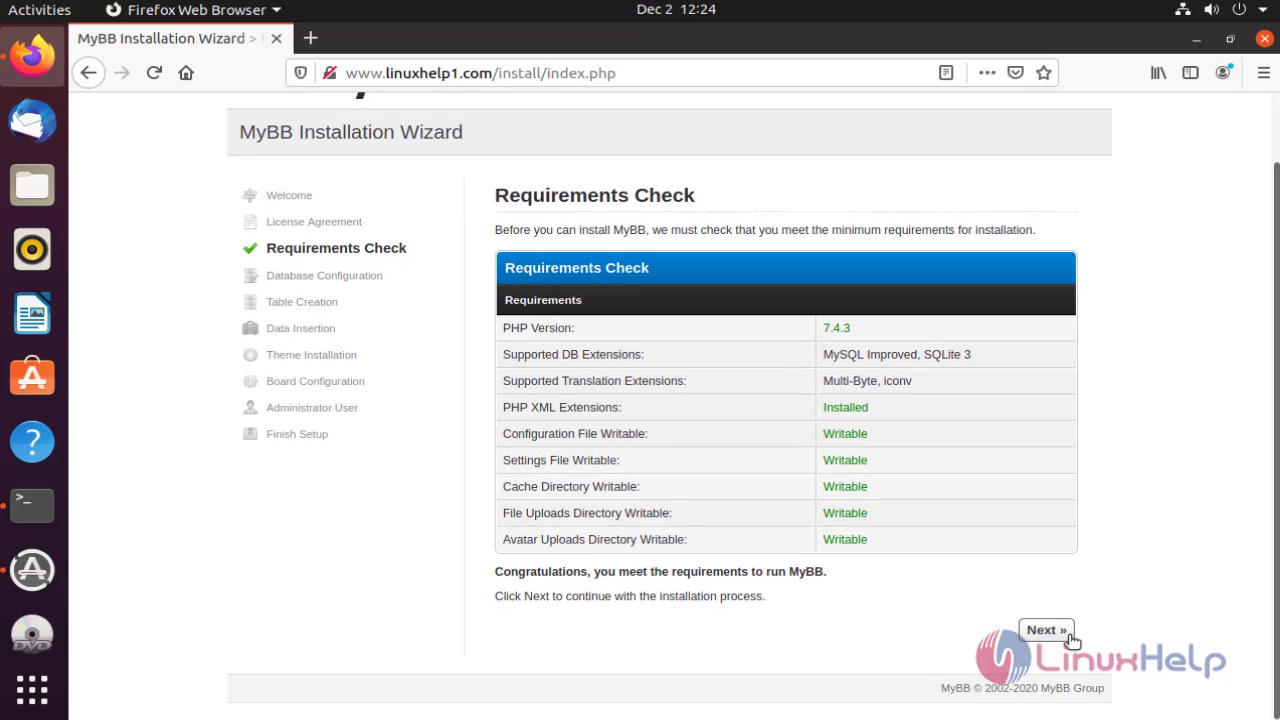Select the License Agreement step
Viewport: 1280px width, 720px height.
[314, 222]
